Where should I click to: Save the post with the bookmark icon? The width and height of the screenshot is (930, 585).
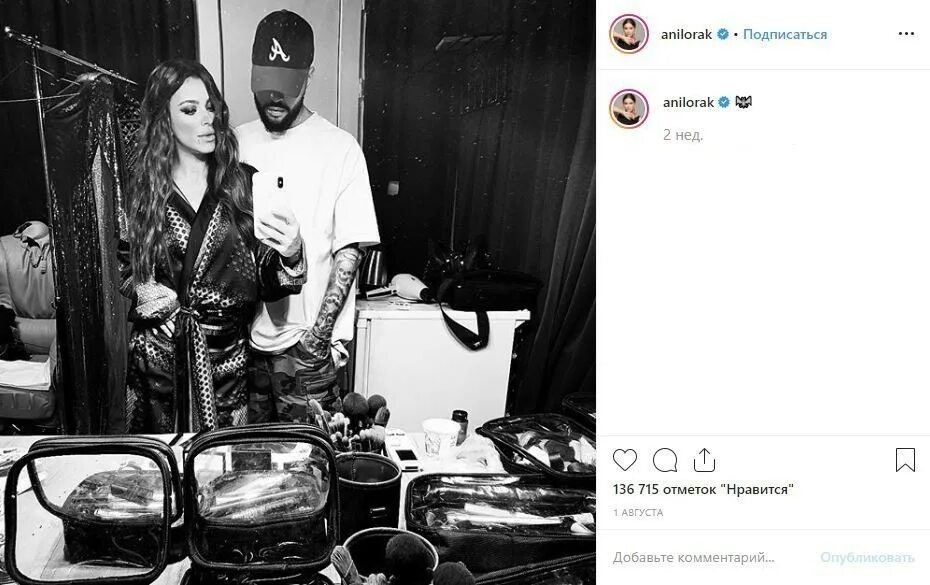click(x=905, y=460)
